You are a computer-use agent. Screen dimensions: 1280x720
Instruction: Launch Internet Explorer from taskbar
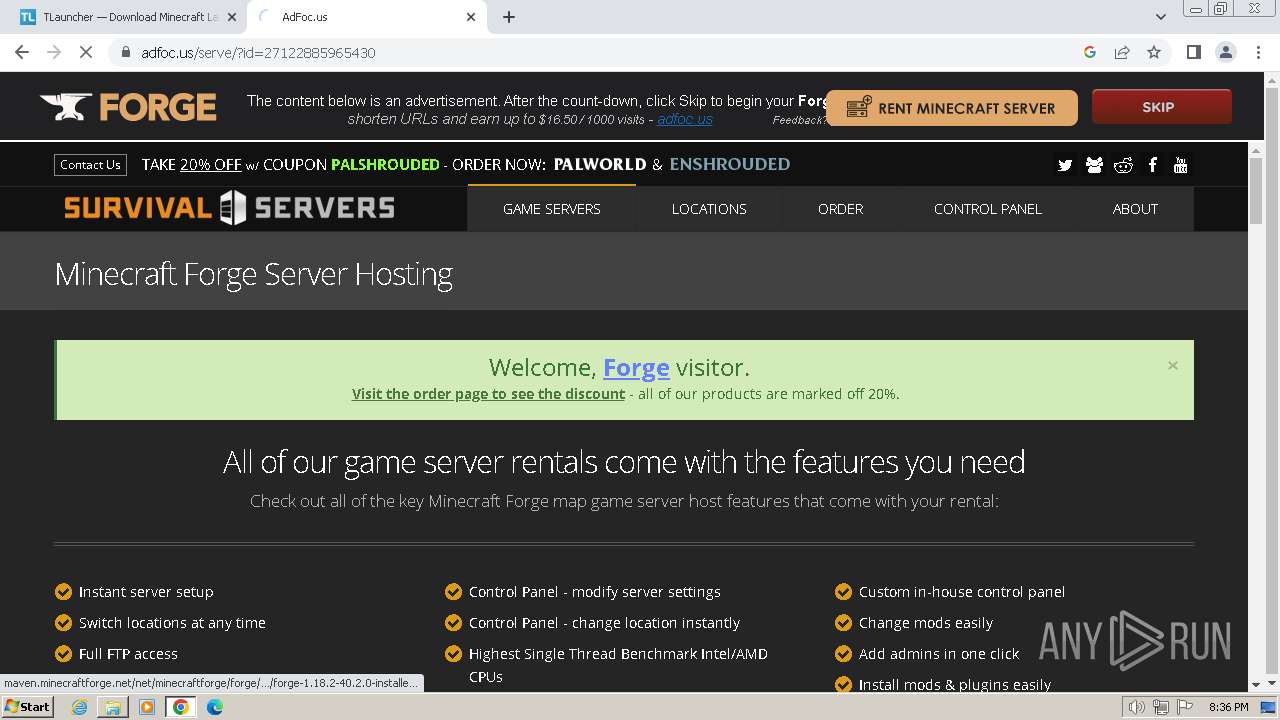(79, 707)
